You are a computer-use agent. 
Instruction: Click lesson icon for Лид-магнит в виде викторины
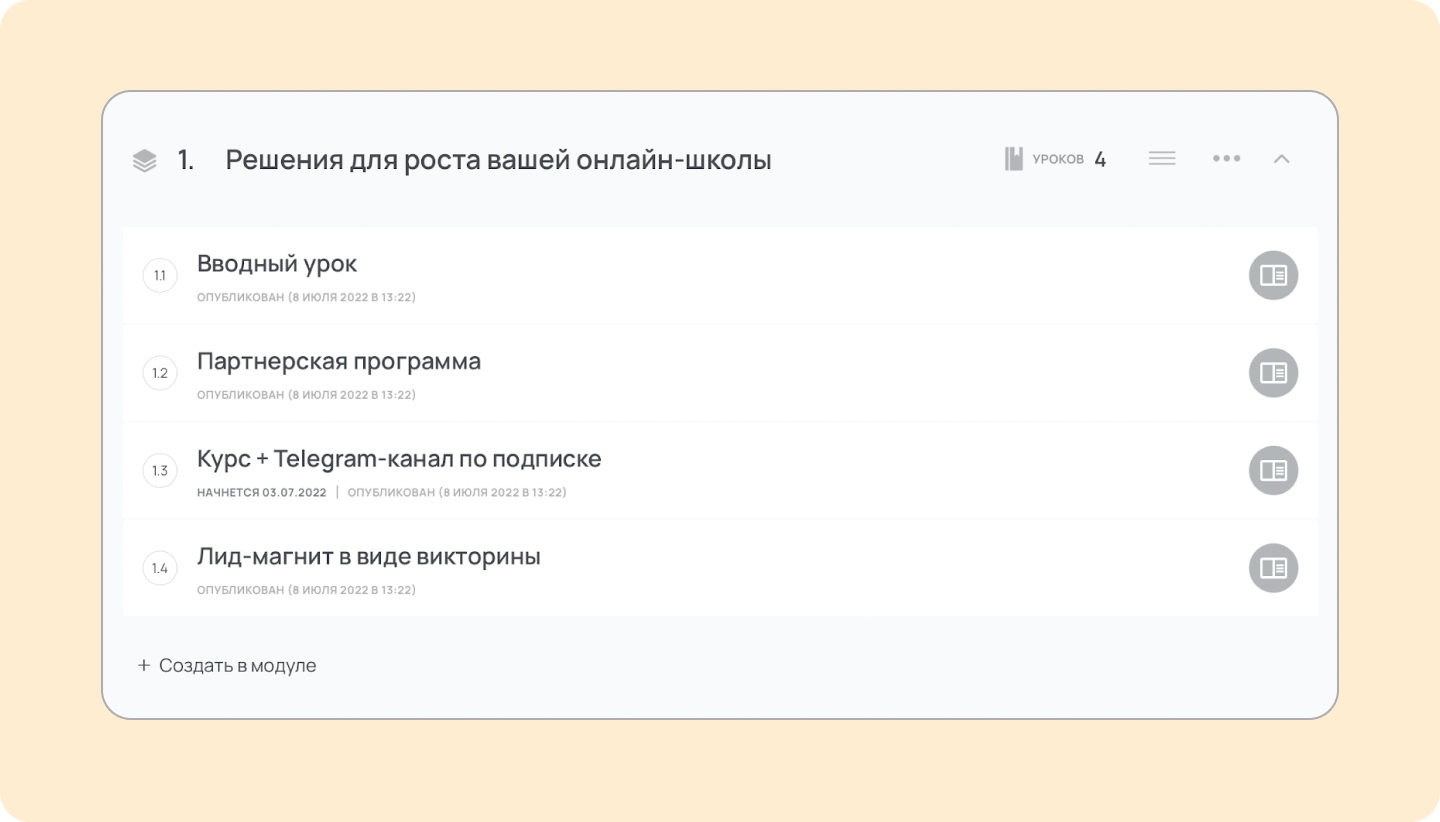point(1273,568)
